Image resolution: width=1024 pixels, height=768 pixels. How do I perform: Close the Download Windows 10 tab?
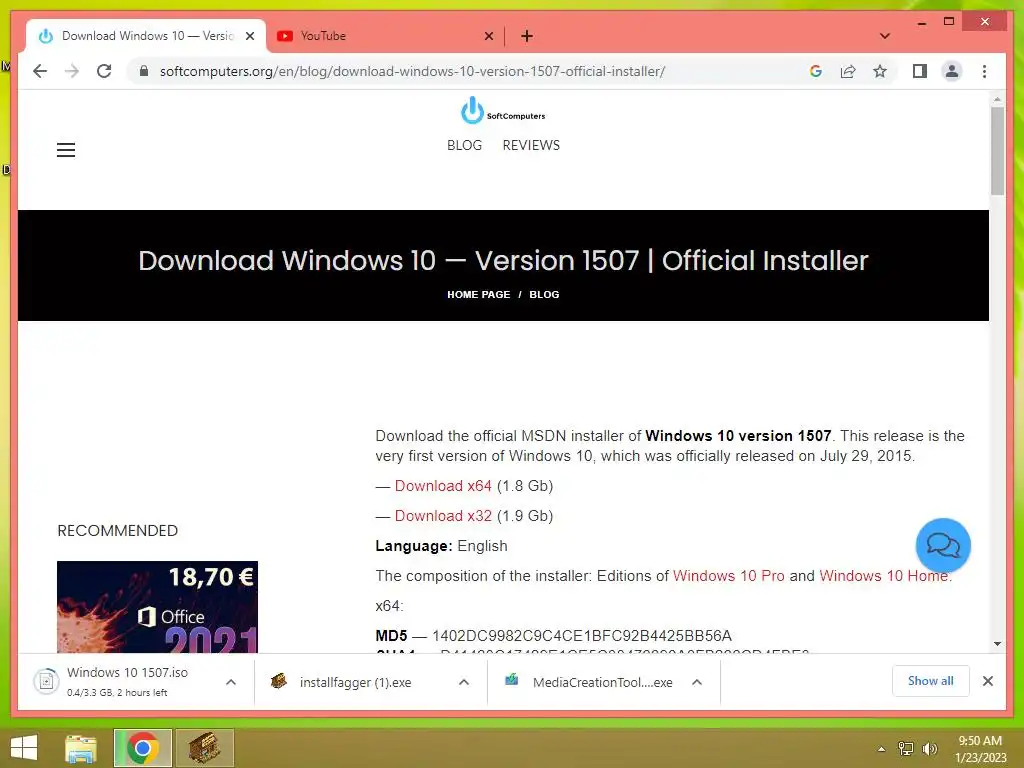249,36
